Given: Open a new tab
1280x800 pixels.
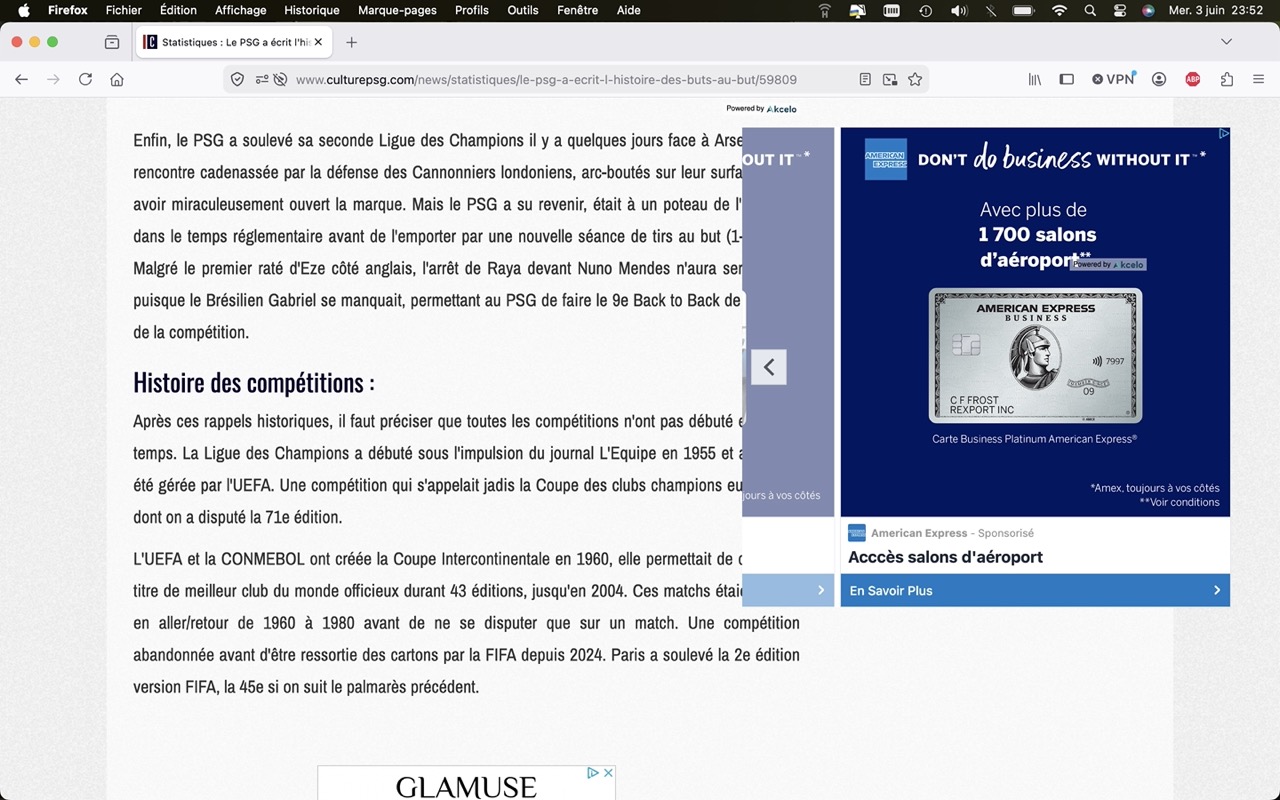Looking at the screenshot, I should [351, 42].
